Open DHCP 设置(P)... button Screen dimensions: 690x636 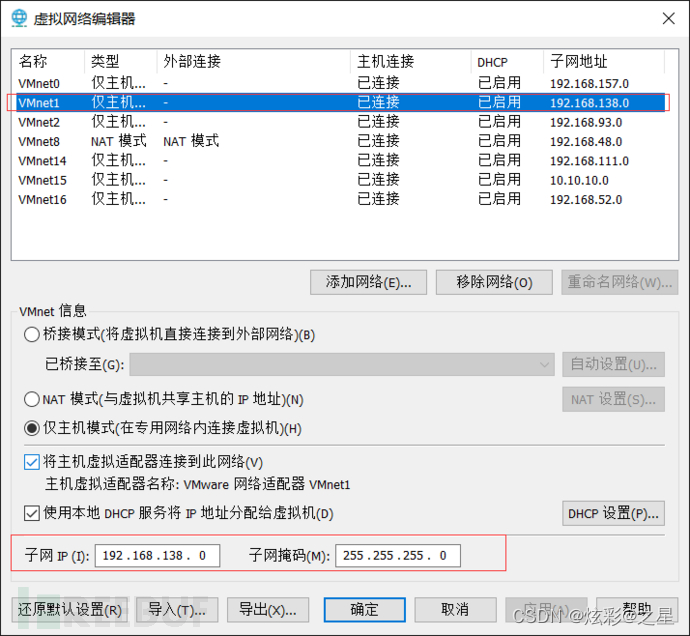[x=613, y=513]
